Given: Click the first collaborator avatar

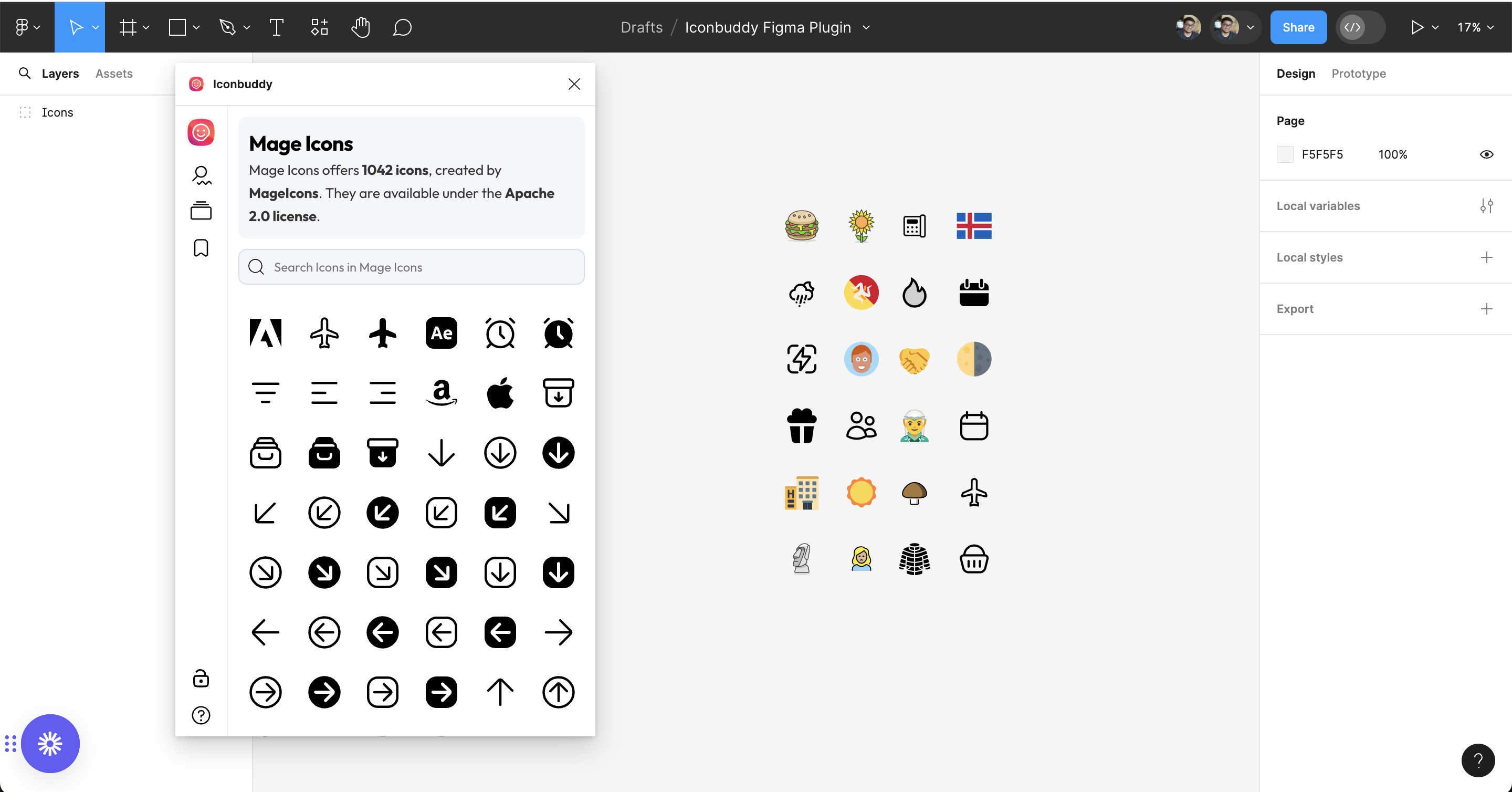Looking at the screenshot, I should [1188, 27].
